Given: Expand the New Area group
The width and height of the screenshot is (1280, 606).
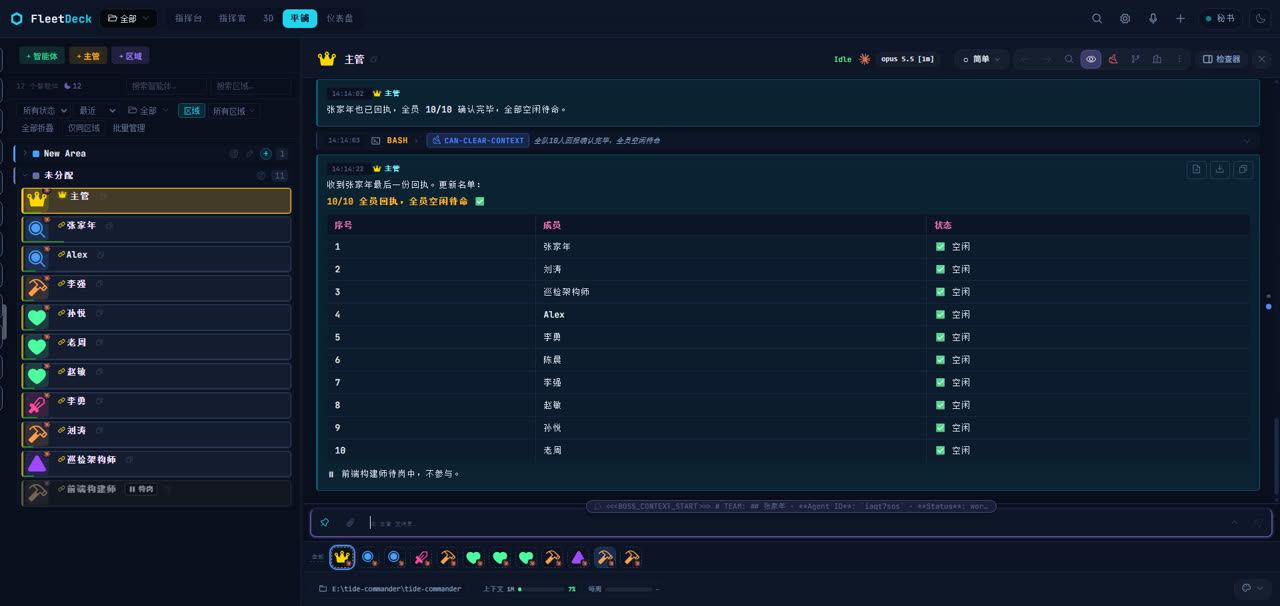Looking at the screenshot, I should (25, 153).
